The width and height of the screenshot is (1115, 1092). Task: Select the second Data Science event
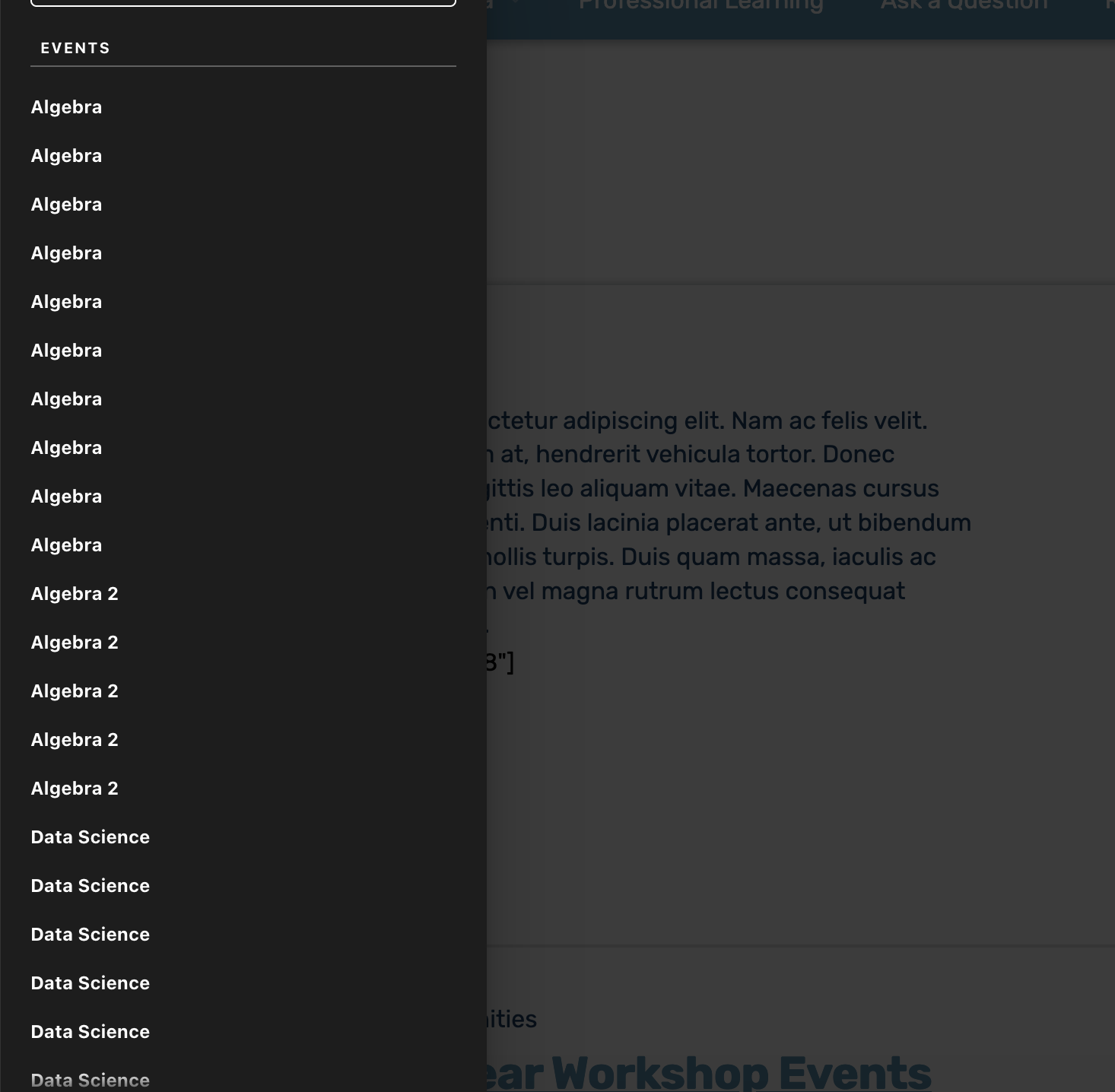[90, 886]
